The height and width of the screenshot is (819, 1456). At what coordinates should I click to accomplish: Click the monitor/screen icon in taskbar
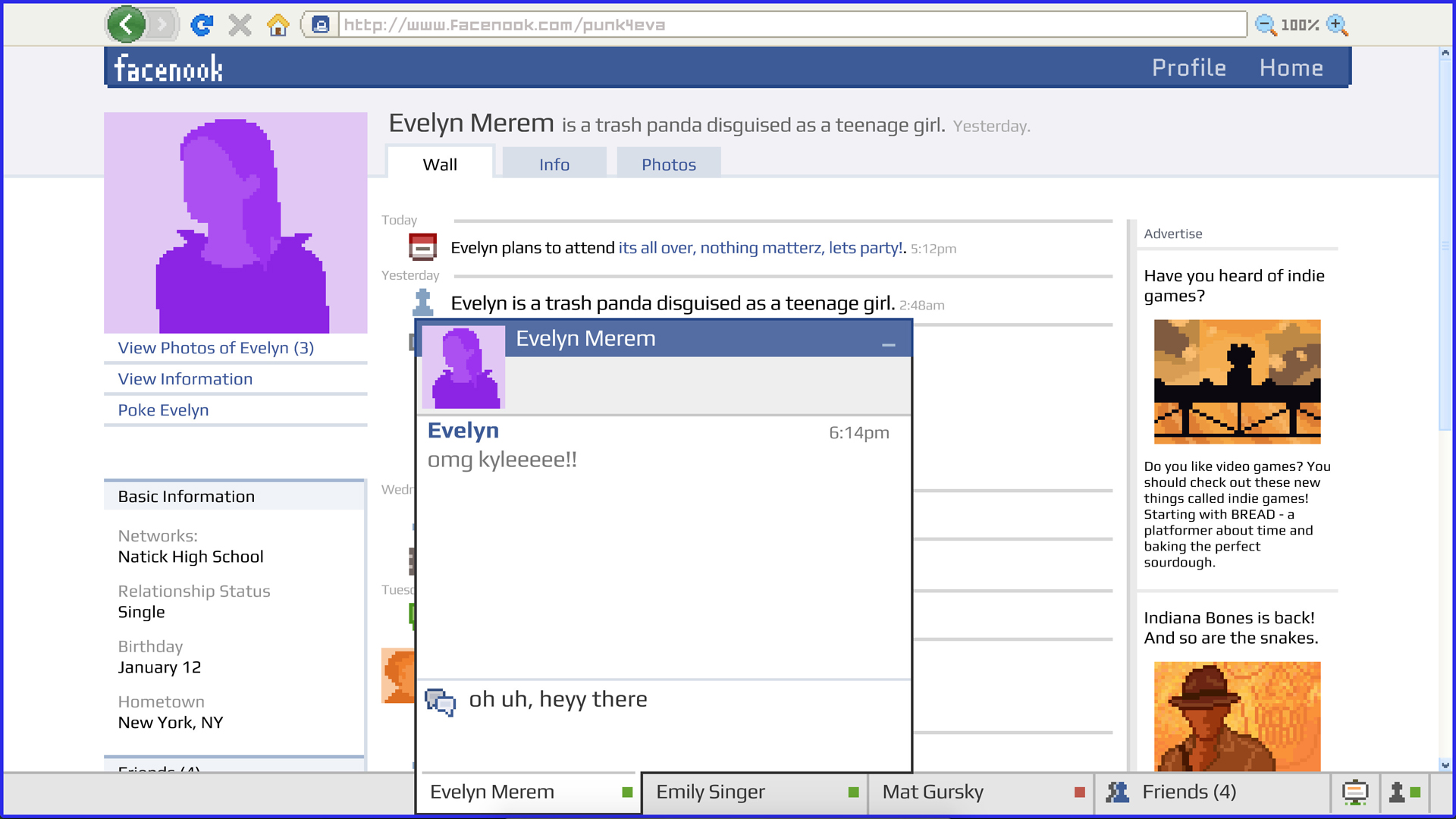(x=1355, y=791)
